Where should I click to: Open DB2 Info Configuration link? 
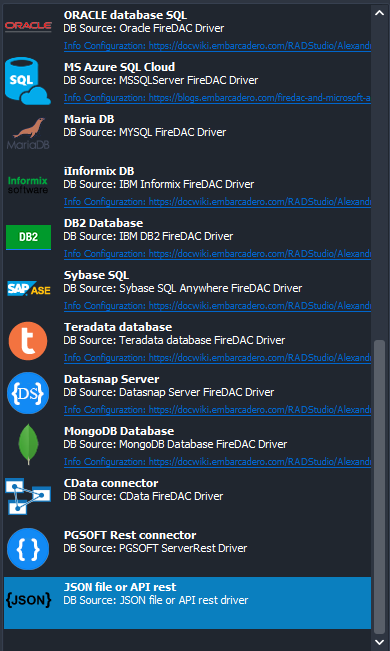[x=217, y=254]
